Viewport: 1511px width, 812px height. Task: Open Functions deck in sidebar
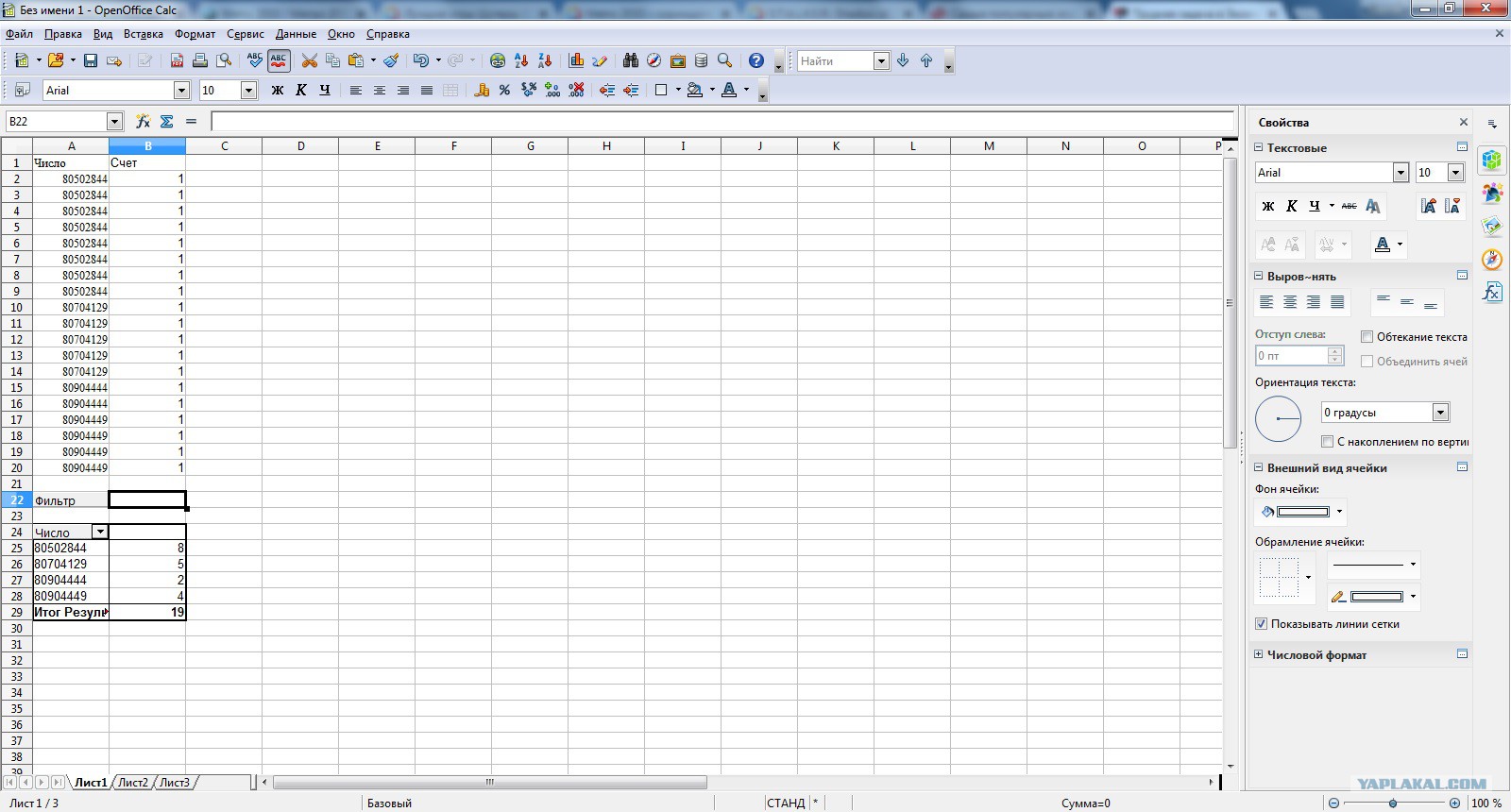[x=1492, y=292]
